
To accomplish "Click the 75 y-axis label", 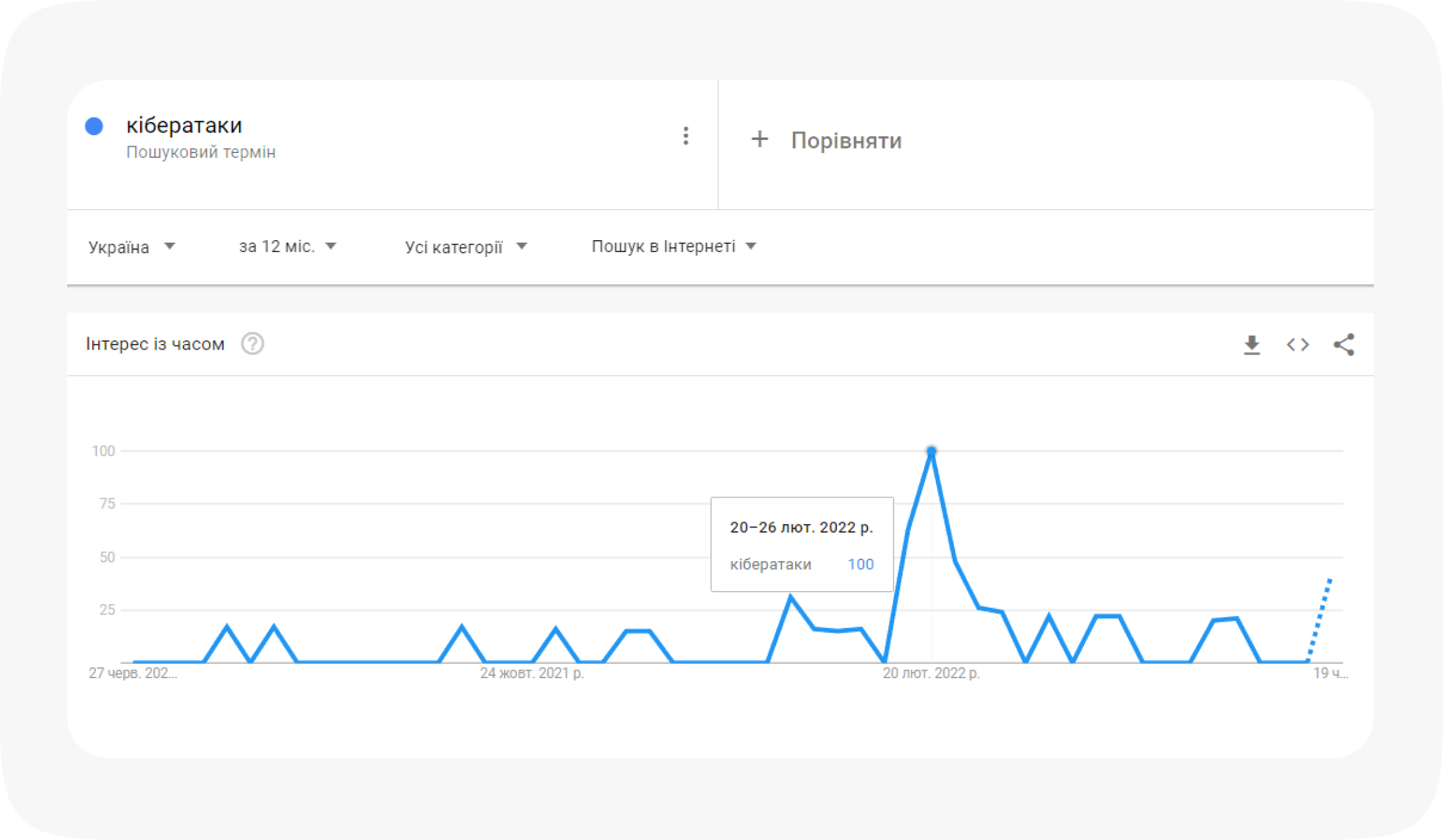I will [107, 503].
